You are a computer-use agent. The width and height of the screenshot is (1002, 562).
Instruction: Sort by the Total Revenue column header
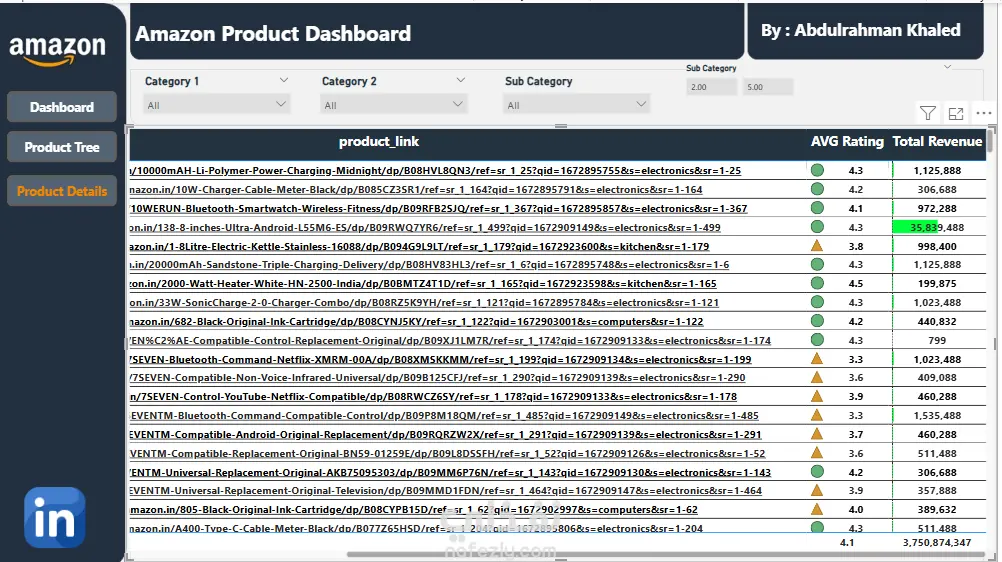[x=937, y=142]
